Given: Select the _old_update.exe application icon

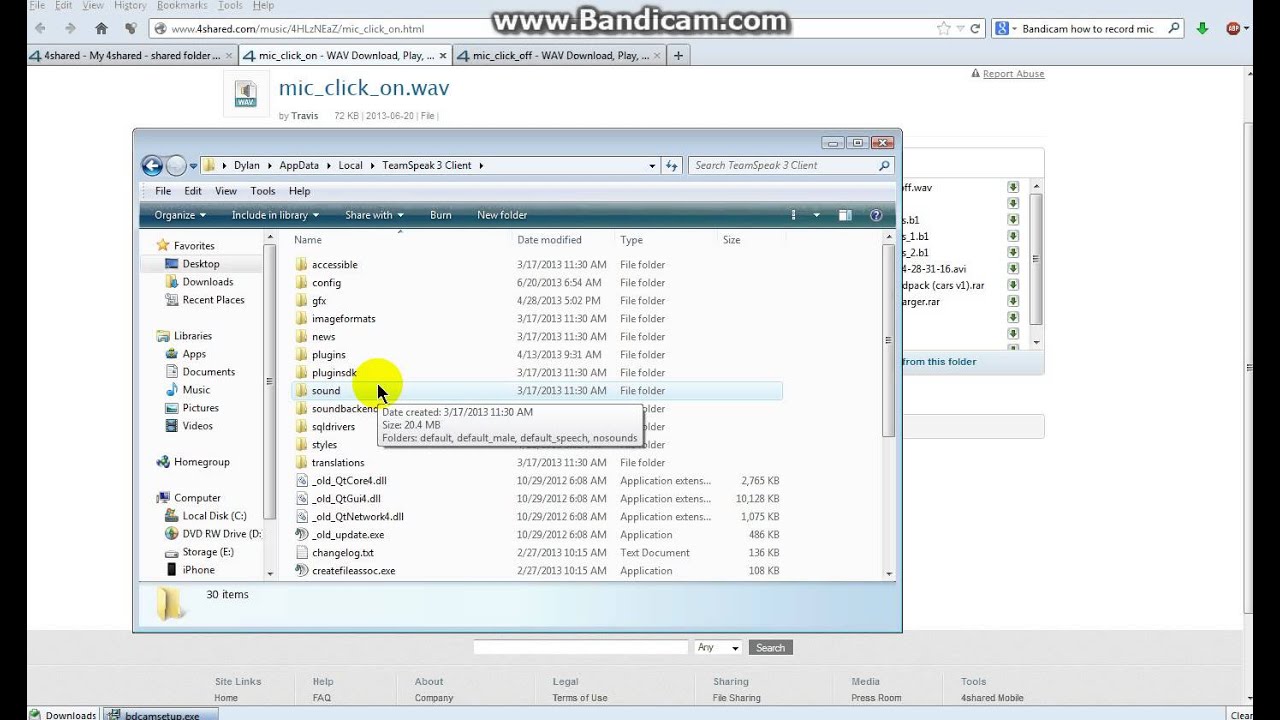Looking at the screenshot, I should 302,535.
